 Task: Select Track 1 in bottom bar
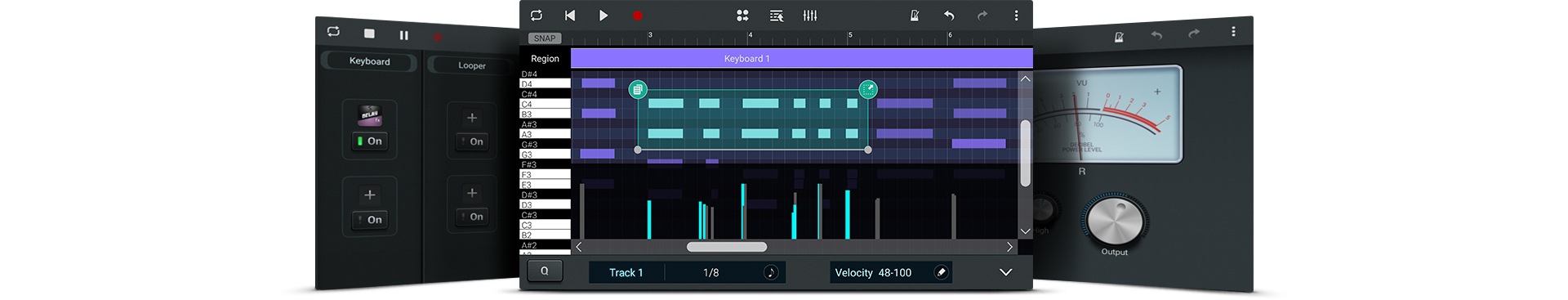[626, 272]
